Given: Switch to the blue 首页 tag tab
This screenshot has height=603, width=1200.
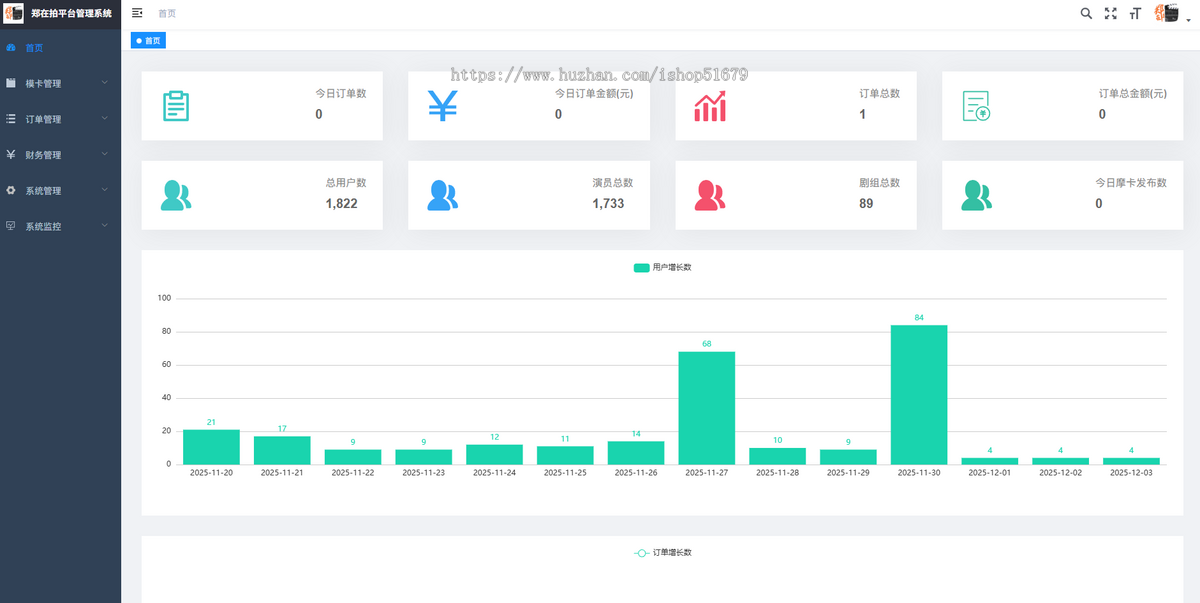Looking at the screenshot, I should coord(148,41).
